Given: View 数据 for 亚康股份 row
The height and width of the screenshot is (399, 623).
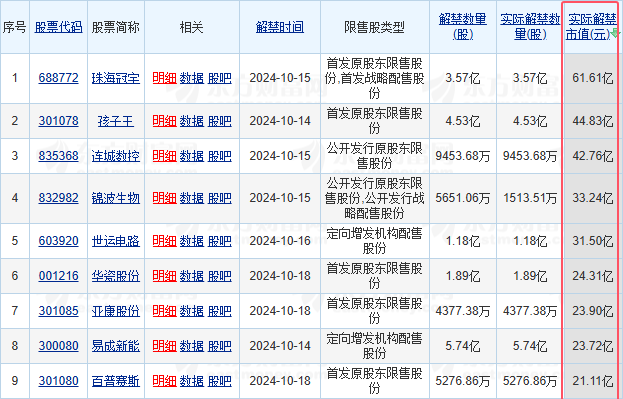Looking at the screenshot, I should [x=192, y=311].
